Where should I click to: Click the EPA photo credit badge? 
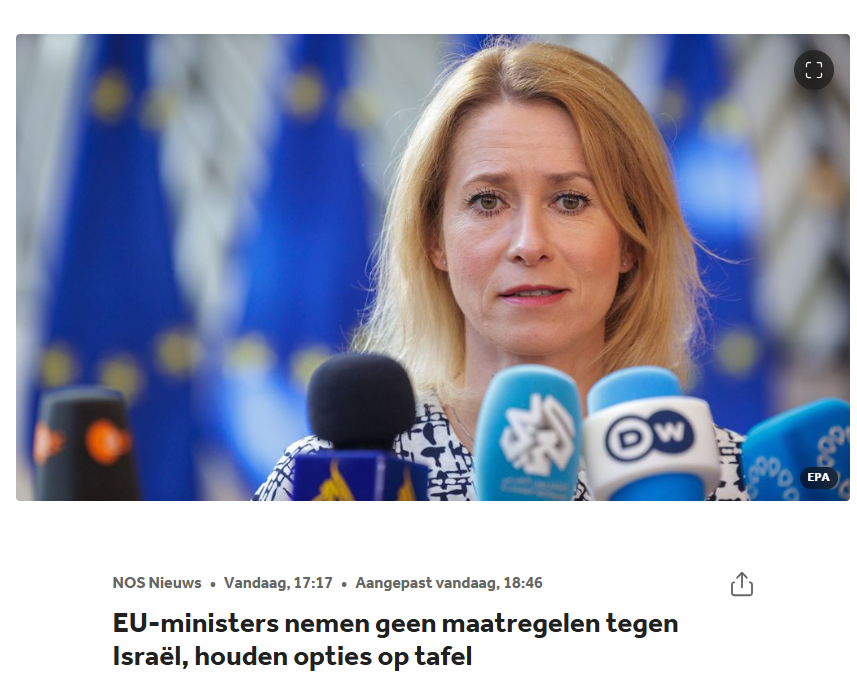tap(818, 477)
